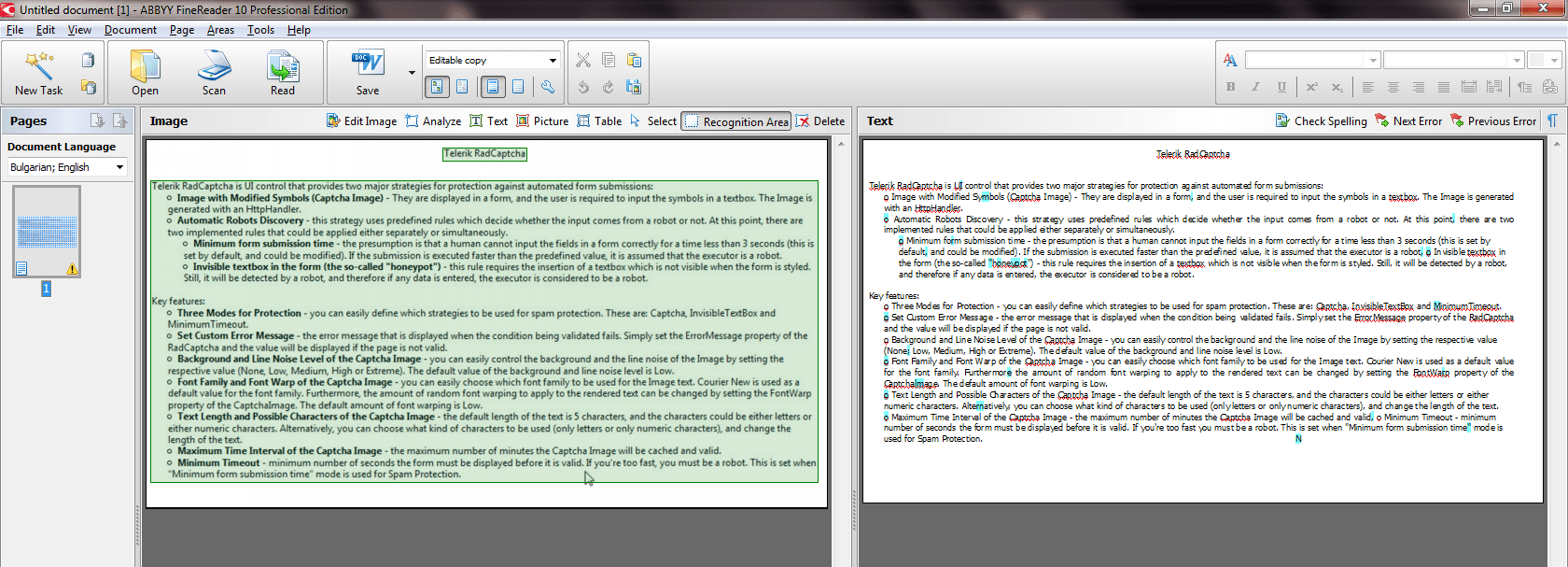Open the Help menu

pos(299,30)
